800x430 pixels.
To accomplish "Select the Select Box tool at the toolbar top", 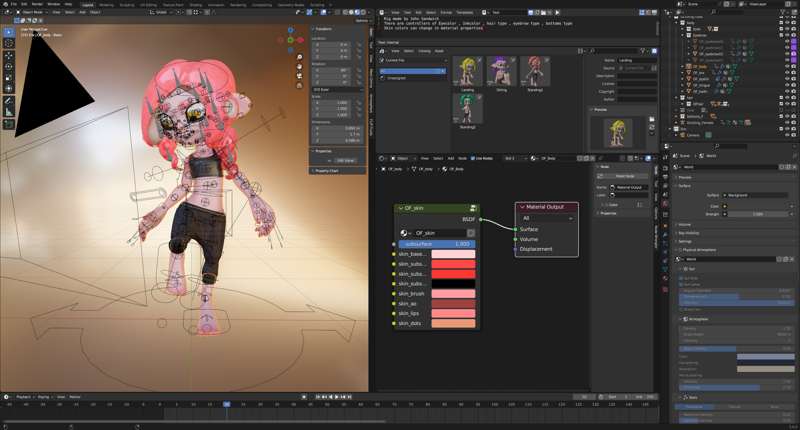I will 9,32.
